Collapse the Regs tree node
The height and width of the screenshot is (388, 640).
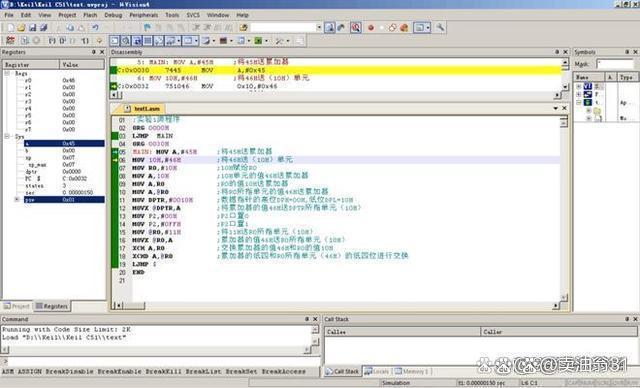coord(7,73)
